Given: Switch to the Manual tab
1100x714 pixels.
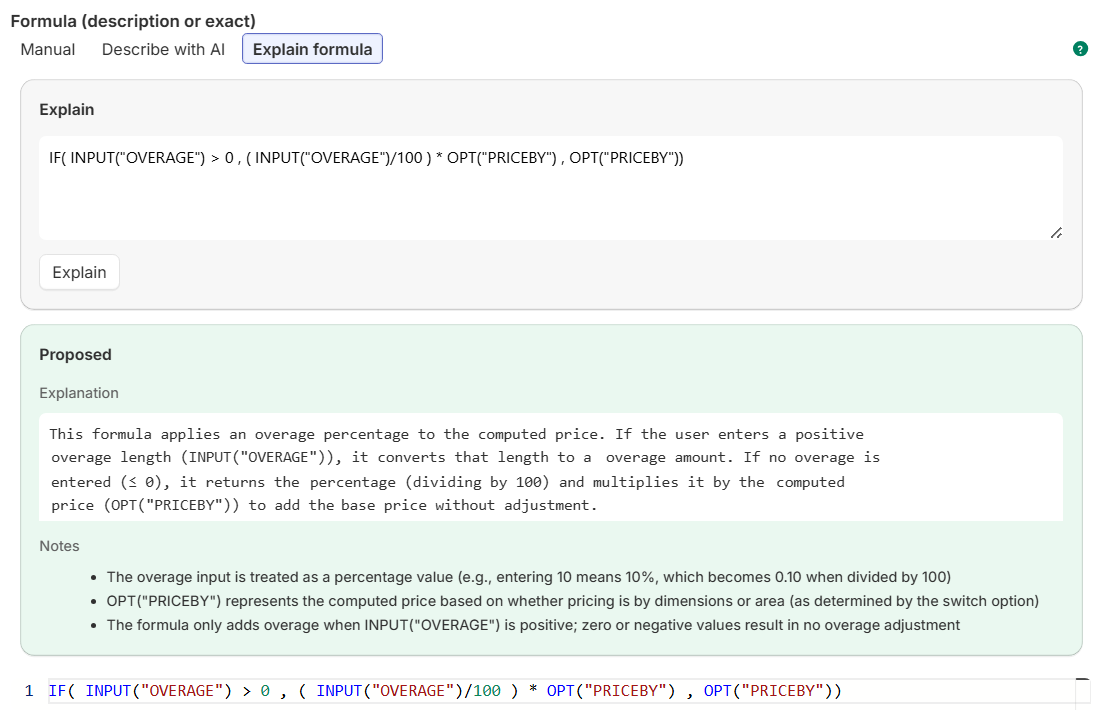Looking at the screenshot, I should [48, 49].
